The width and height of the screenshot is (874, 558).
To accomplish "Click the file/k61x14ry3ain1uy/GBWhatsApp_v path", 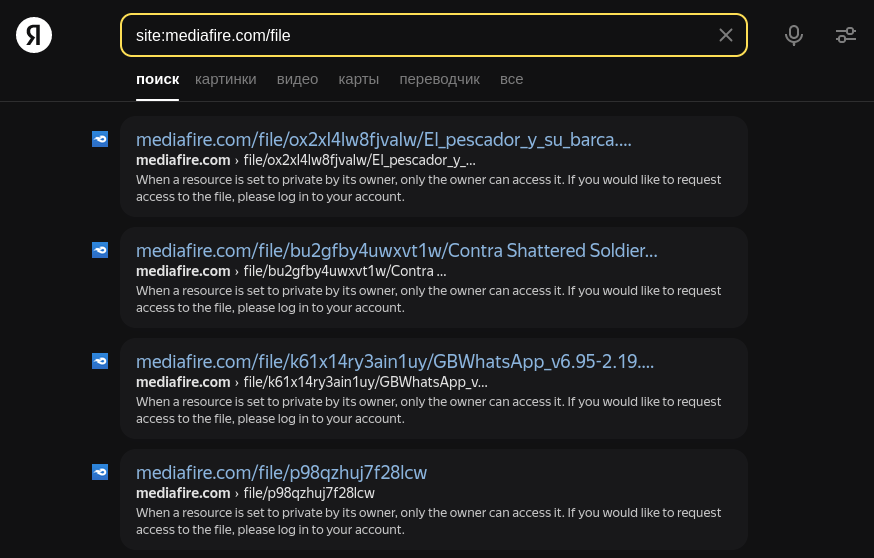I will [x=365, y=382].
